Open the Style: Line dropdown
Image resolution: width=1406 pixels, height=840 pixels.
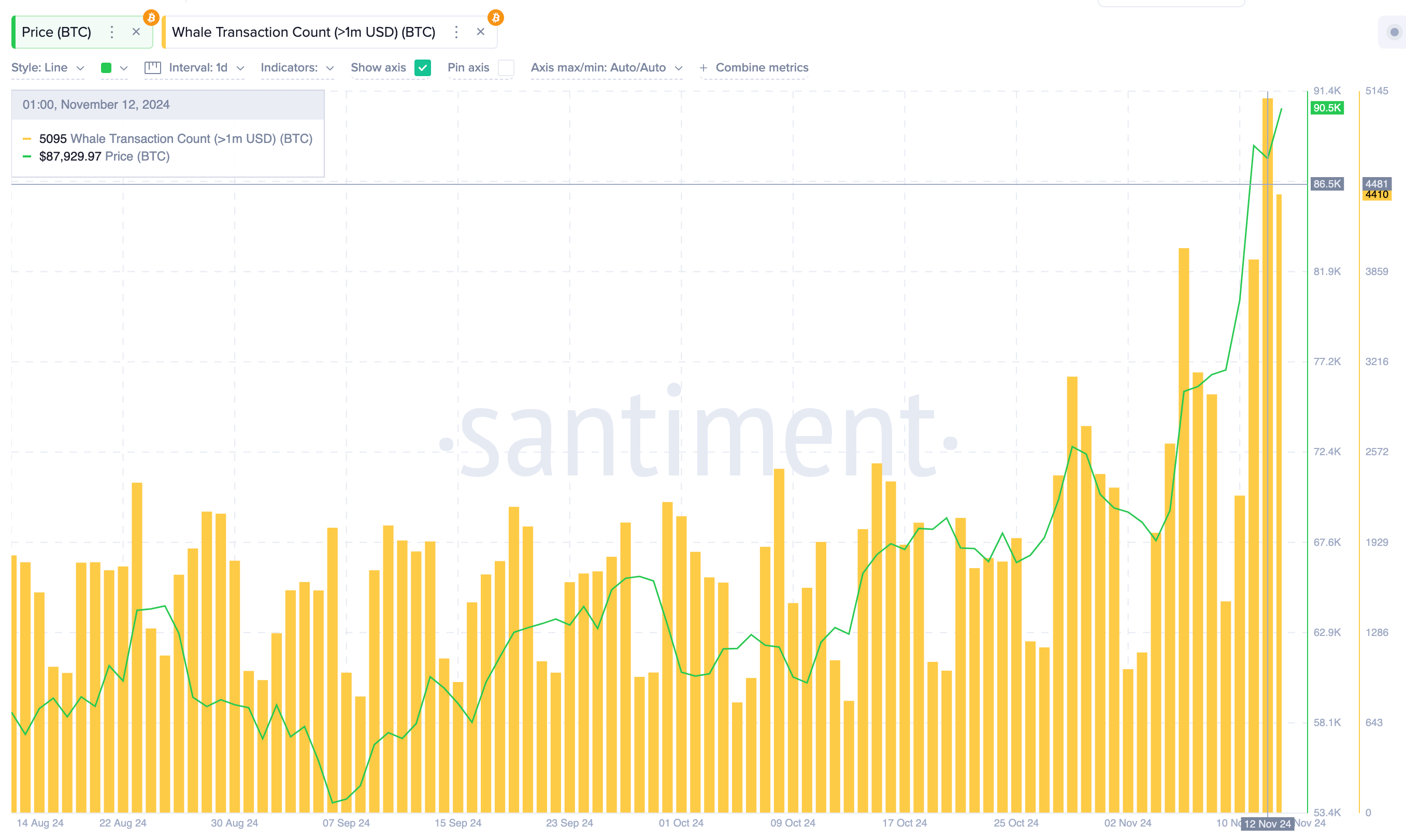pyautogui.click(x=48, y=68)
